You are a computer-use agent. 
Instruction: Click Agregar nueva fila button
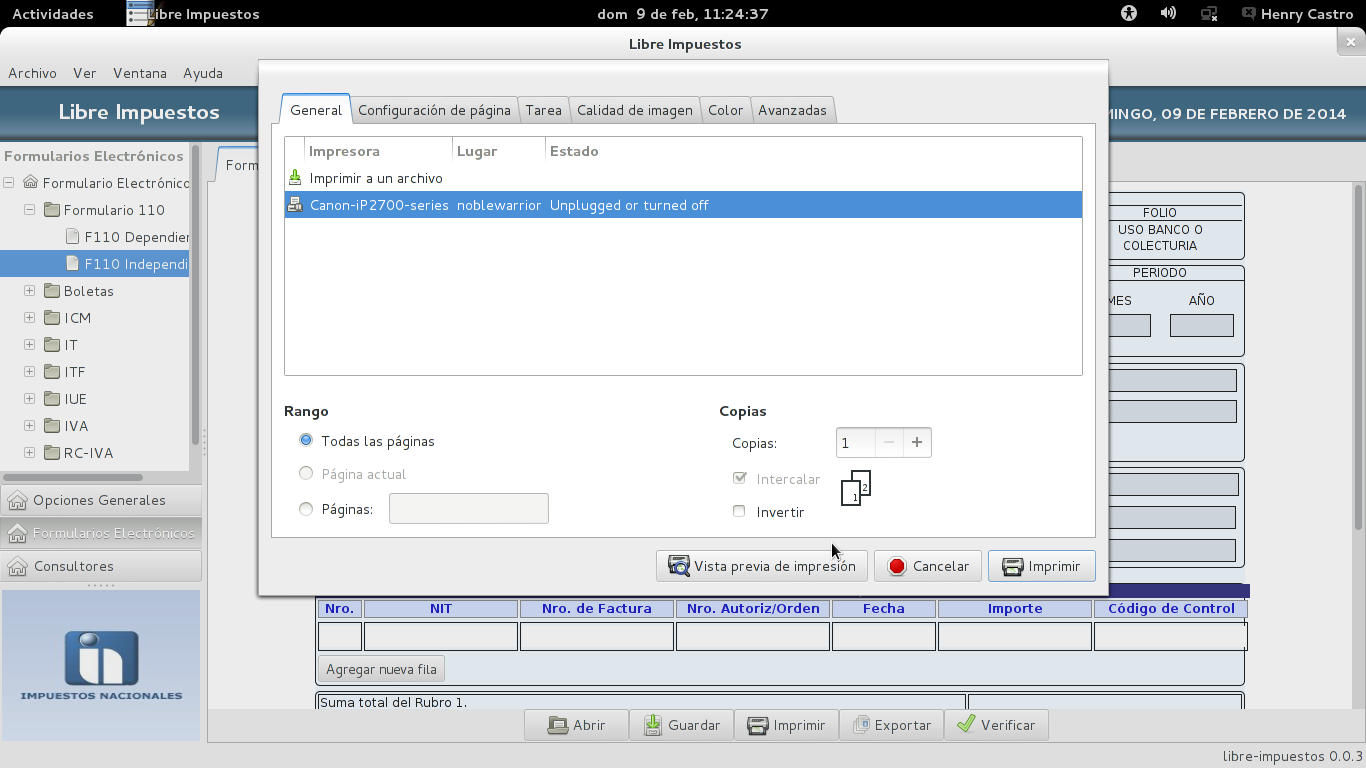(381, 669)
